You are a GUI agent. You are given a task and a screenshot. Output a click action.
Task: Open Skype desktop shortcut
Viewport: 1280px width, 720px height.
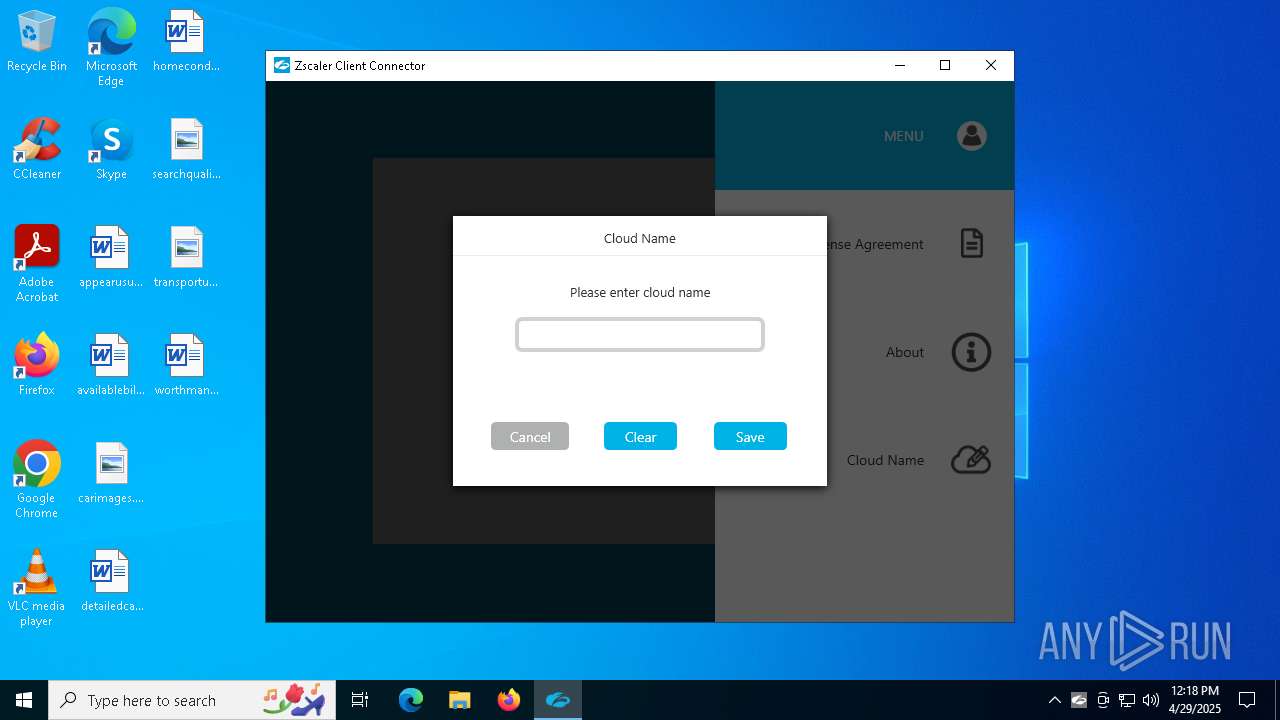(x=111, y=150)
